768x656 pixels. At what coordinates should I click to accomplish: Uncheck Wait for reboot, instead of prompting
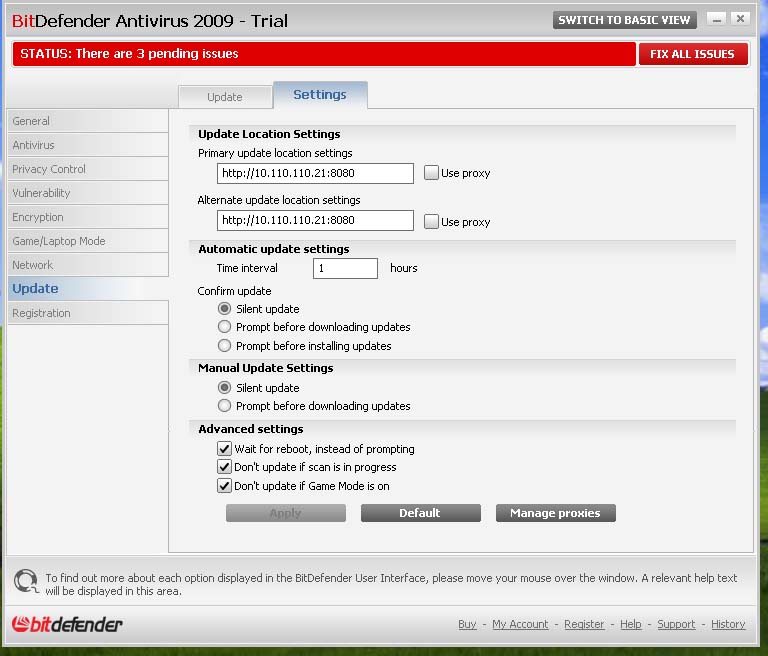(224, 449)
